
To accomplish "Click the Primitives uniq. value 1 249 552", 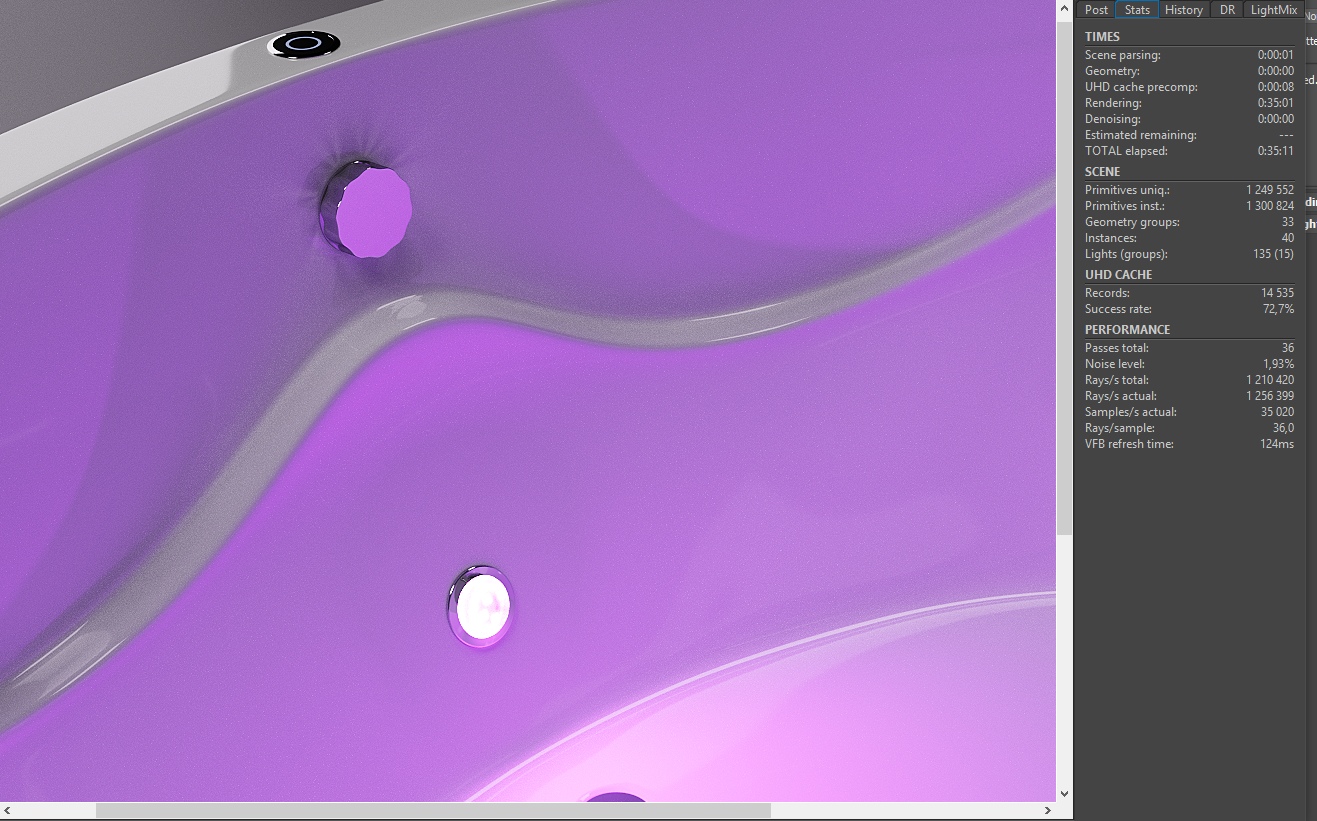I will pos(1270,191).
